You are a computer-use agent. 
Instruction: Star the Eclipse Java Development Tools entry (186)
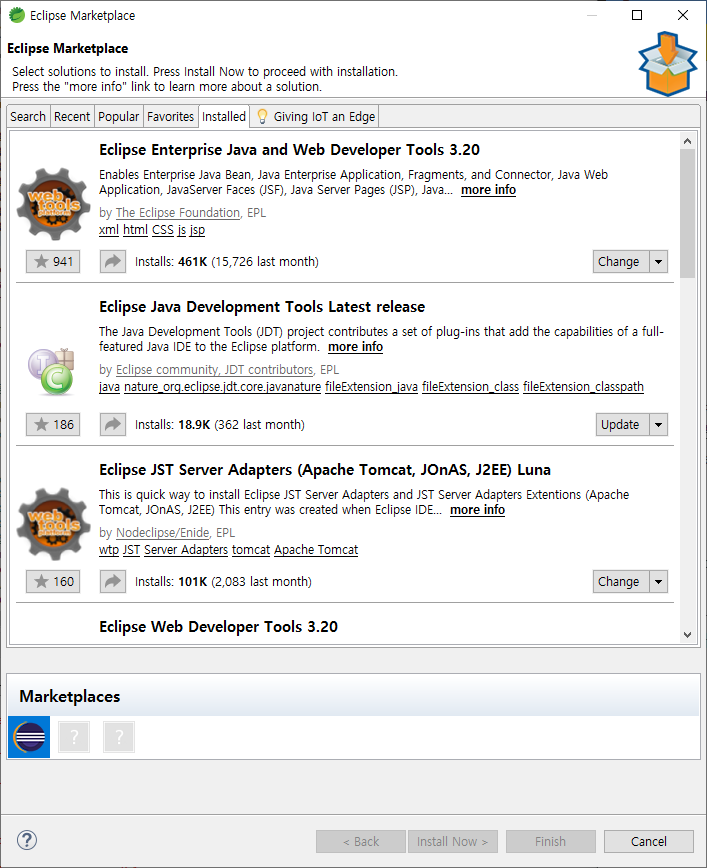[53, 425]
